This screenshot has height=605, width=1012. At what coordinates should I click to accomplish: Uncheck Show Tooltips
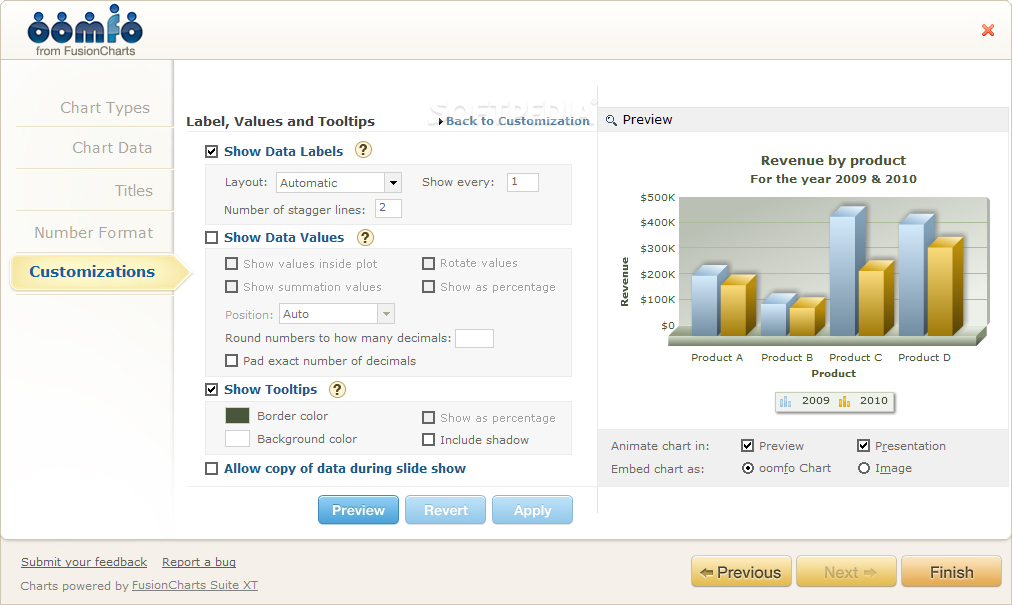coord(212,389)
